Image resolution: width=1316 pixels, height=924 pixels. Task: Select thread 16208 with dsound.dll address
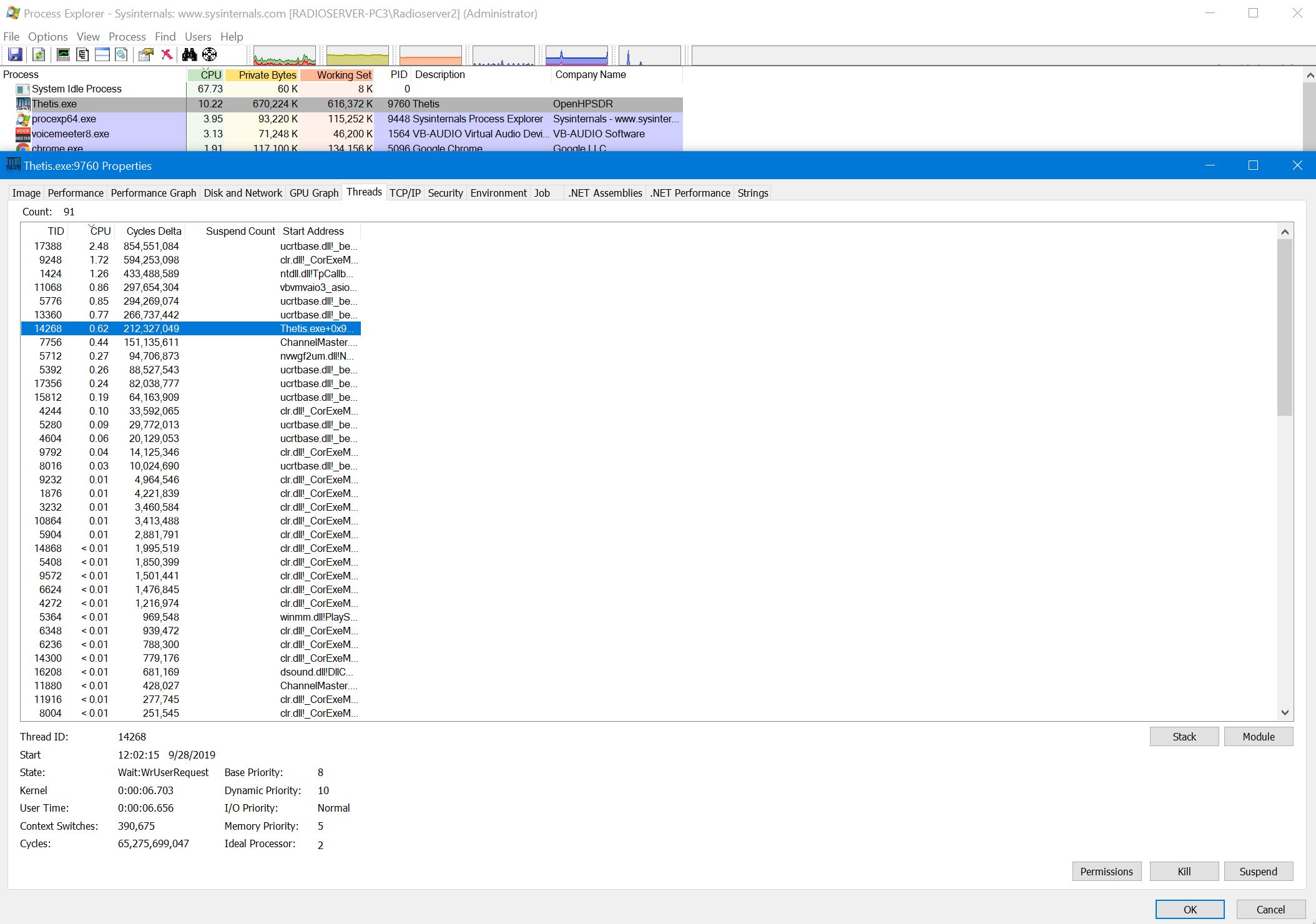click(x=191, y=672)
